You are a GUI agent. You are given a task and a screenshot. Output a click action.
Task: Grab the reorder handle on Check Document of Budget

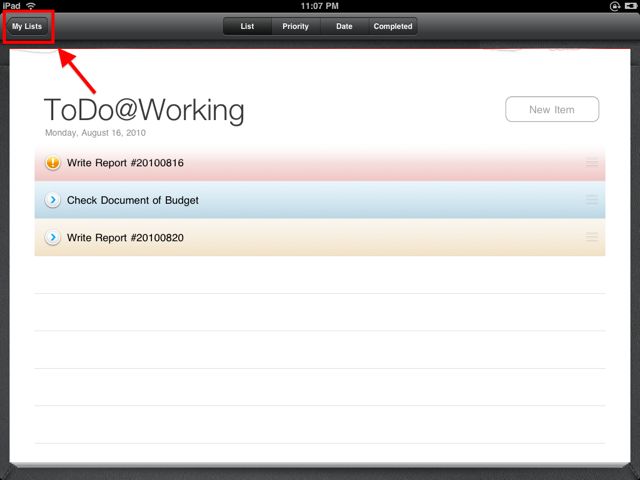click(592, 200)
